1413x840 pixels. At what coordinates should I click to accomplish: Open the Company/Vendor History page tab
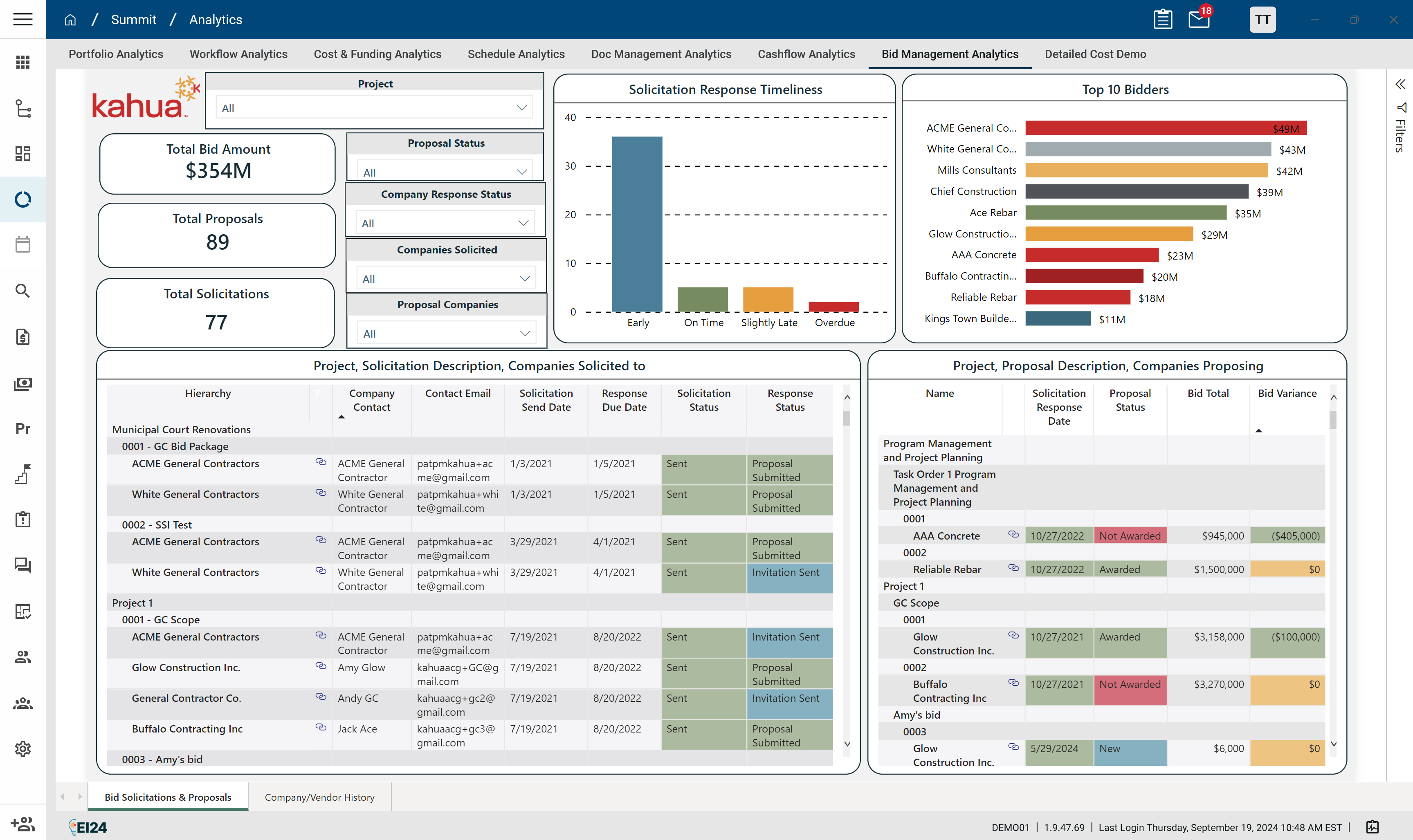(319, 797)
